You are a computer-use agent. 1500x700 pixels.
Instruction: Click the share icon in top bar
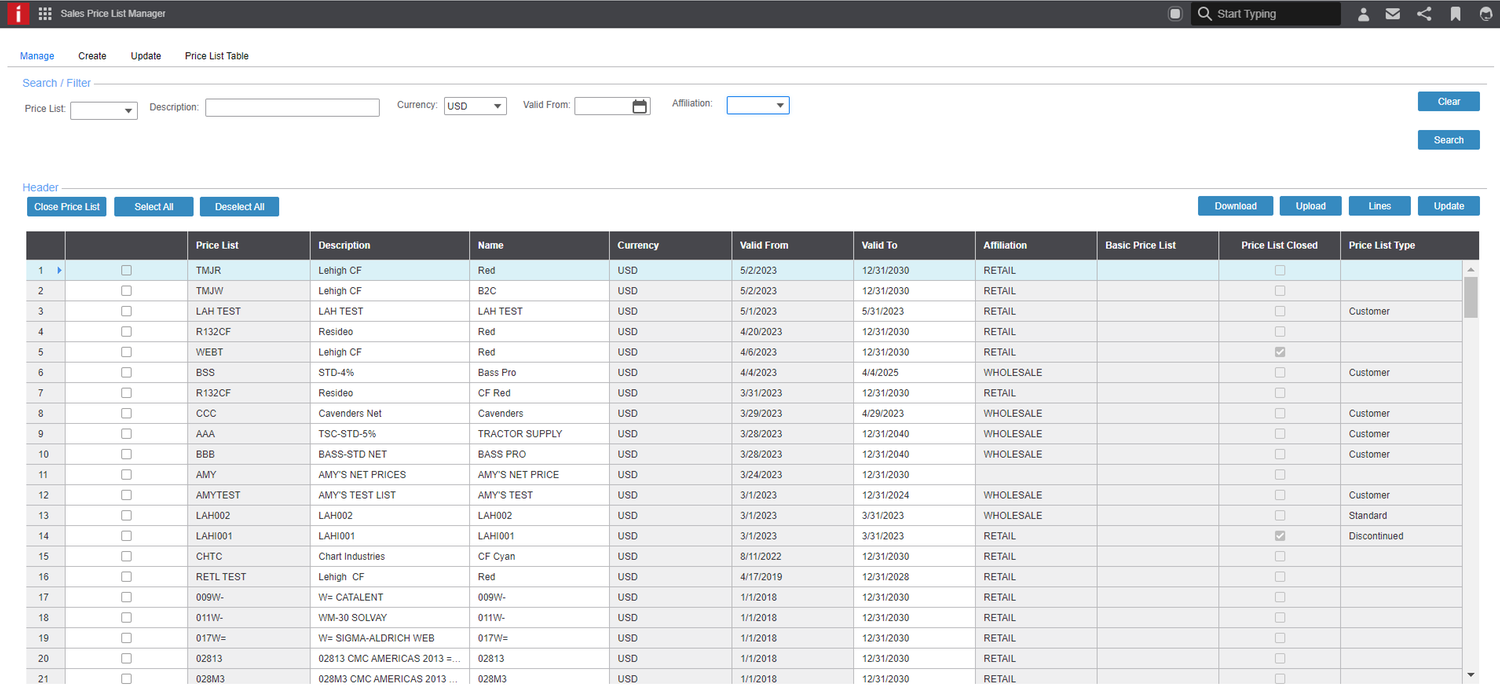[1424, 14]
